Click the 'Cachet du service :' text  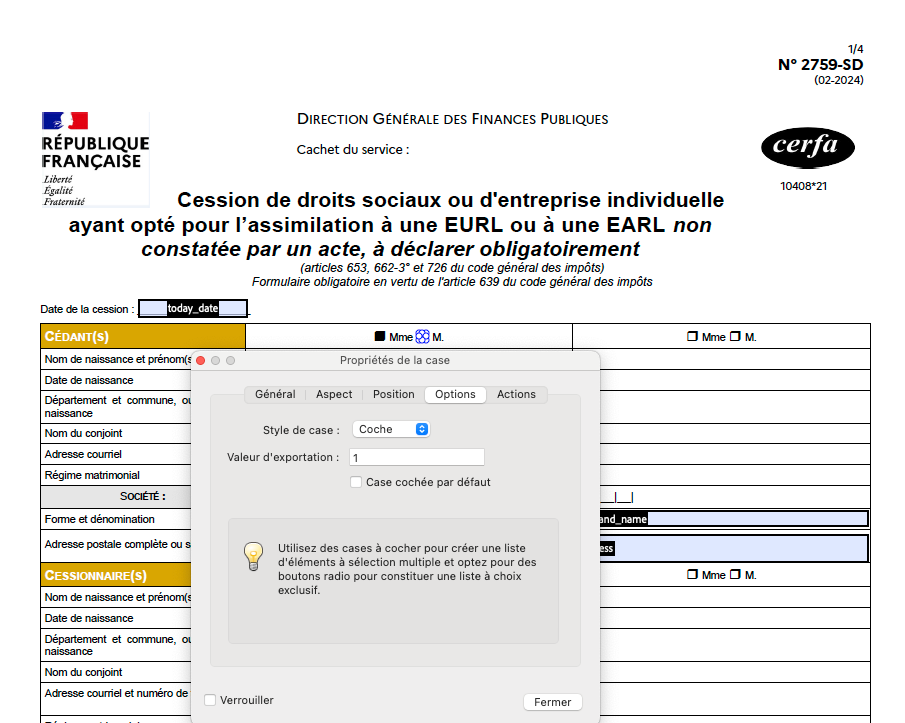click(353, 150)
